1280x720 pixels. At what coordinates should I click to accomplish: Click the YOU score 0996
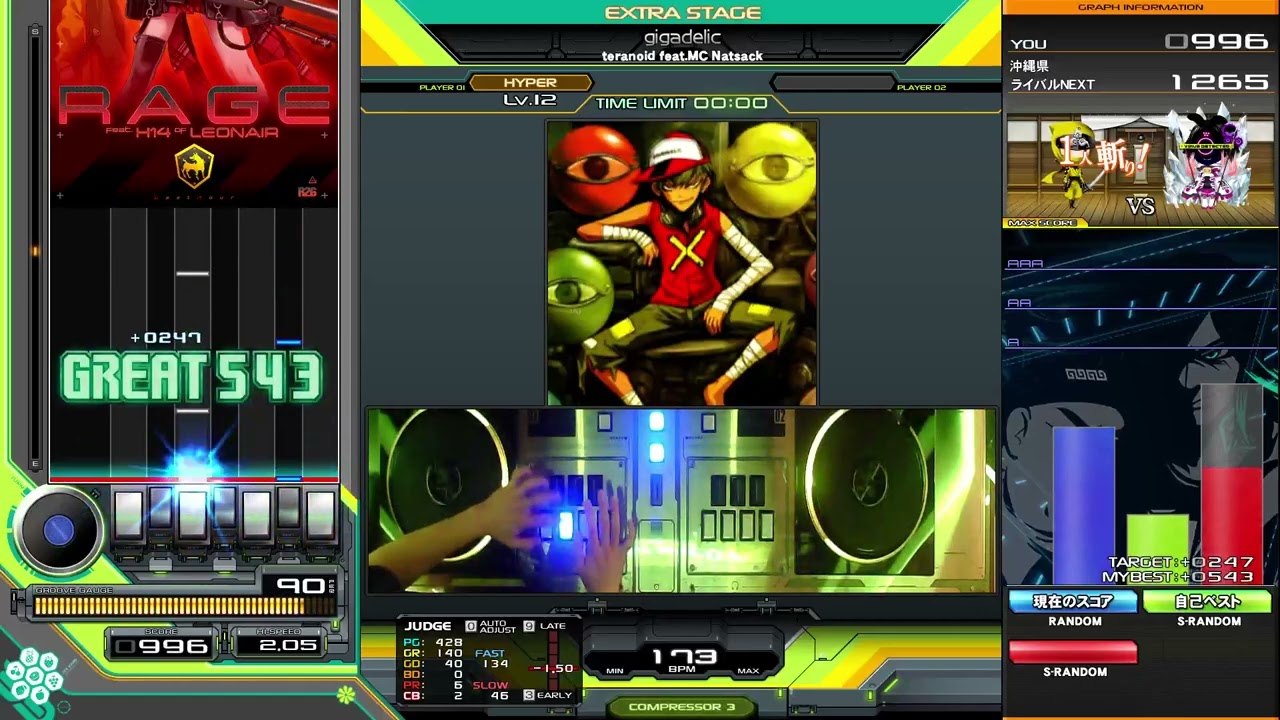[1218, 42]
